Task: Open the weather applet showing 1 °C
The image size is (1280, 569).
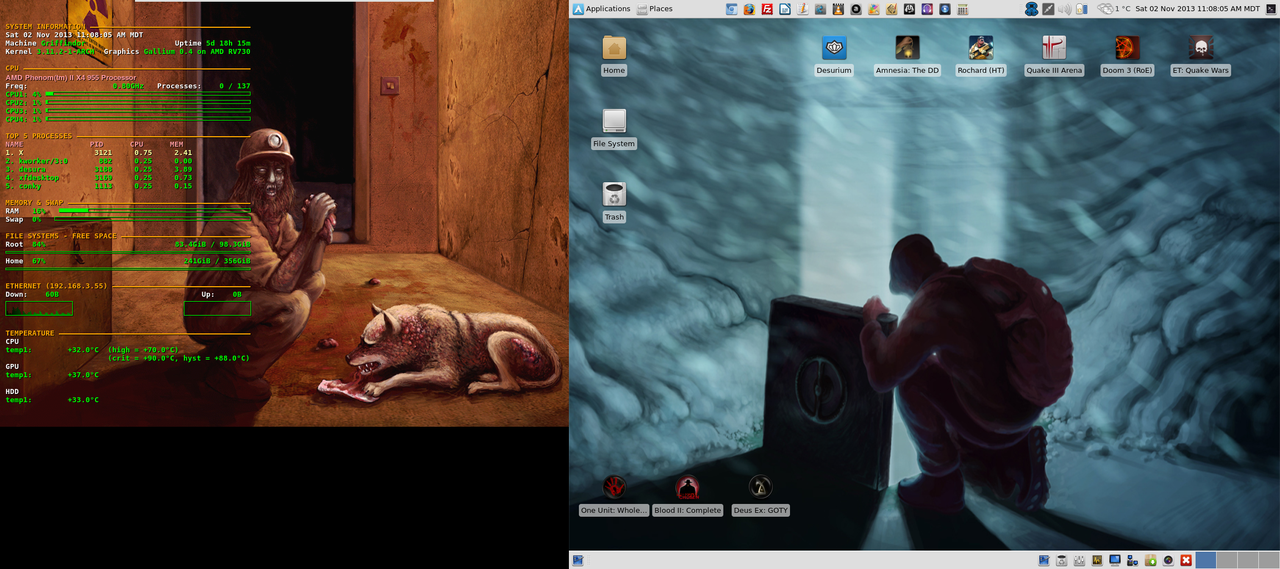Action: tap(1114, 9)
